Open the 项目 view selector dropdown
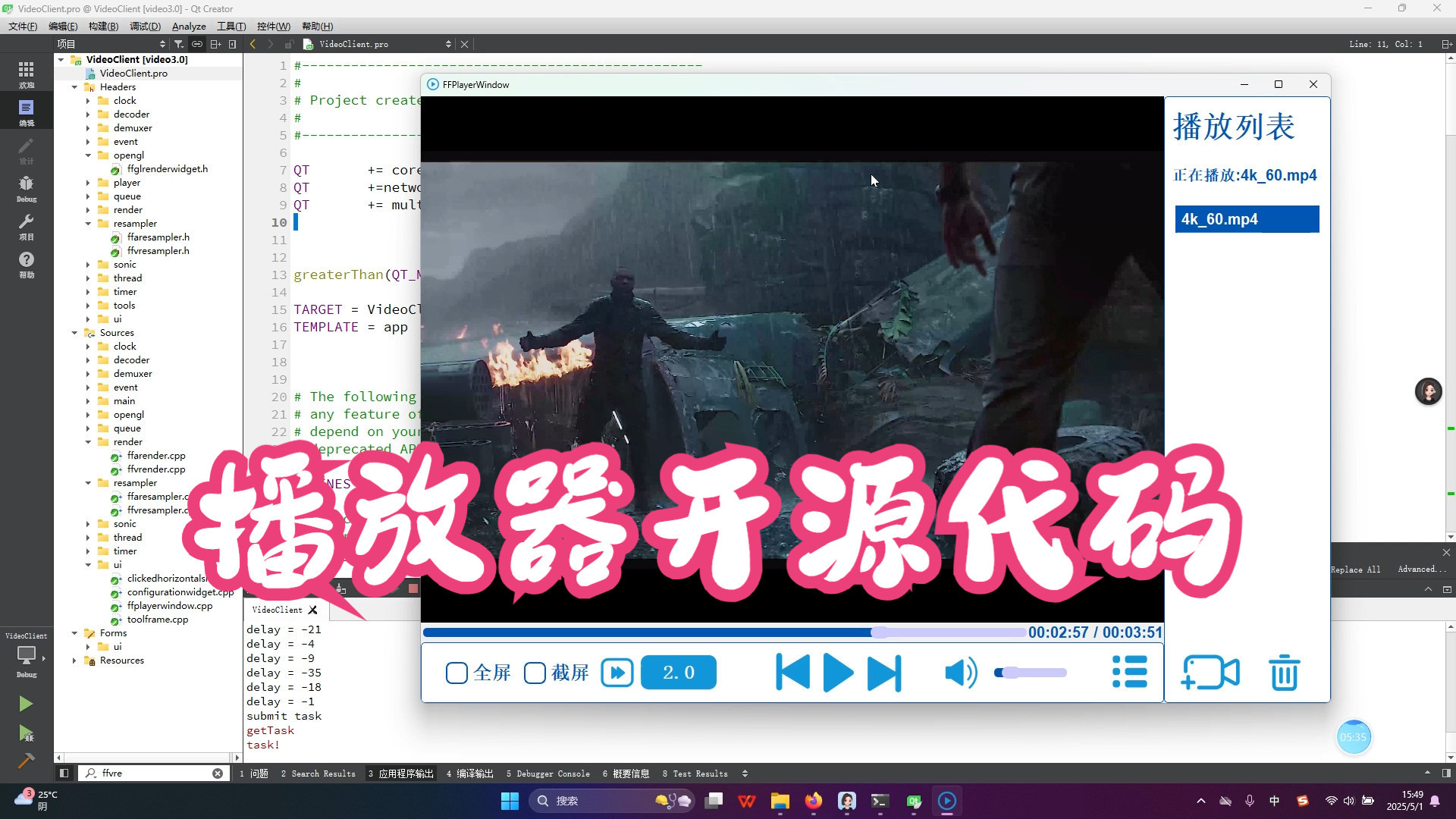The height and width of the screenshot is (819, 1456). (111, 44)
